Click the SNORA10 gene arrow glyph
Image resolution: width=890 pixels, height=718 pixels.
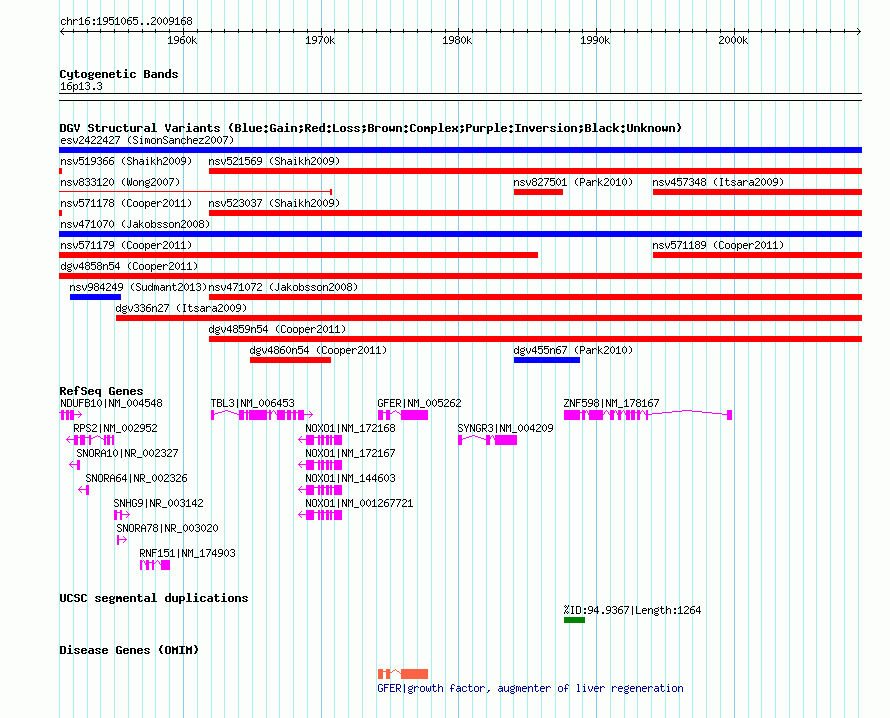pos(74,465)
